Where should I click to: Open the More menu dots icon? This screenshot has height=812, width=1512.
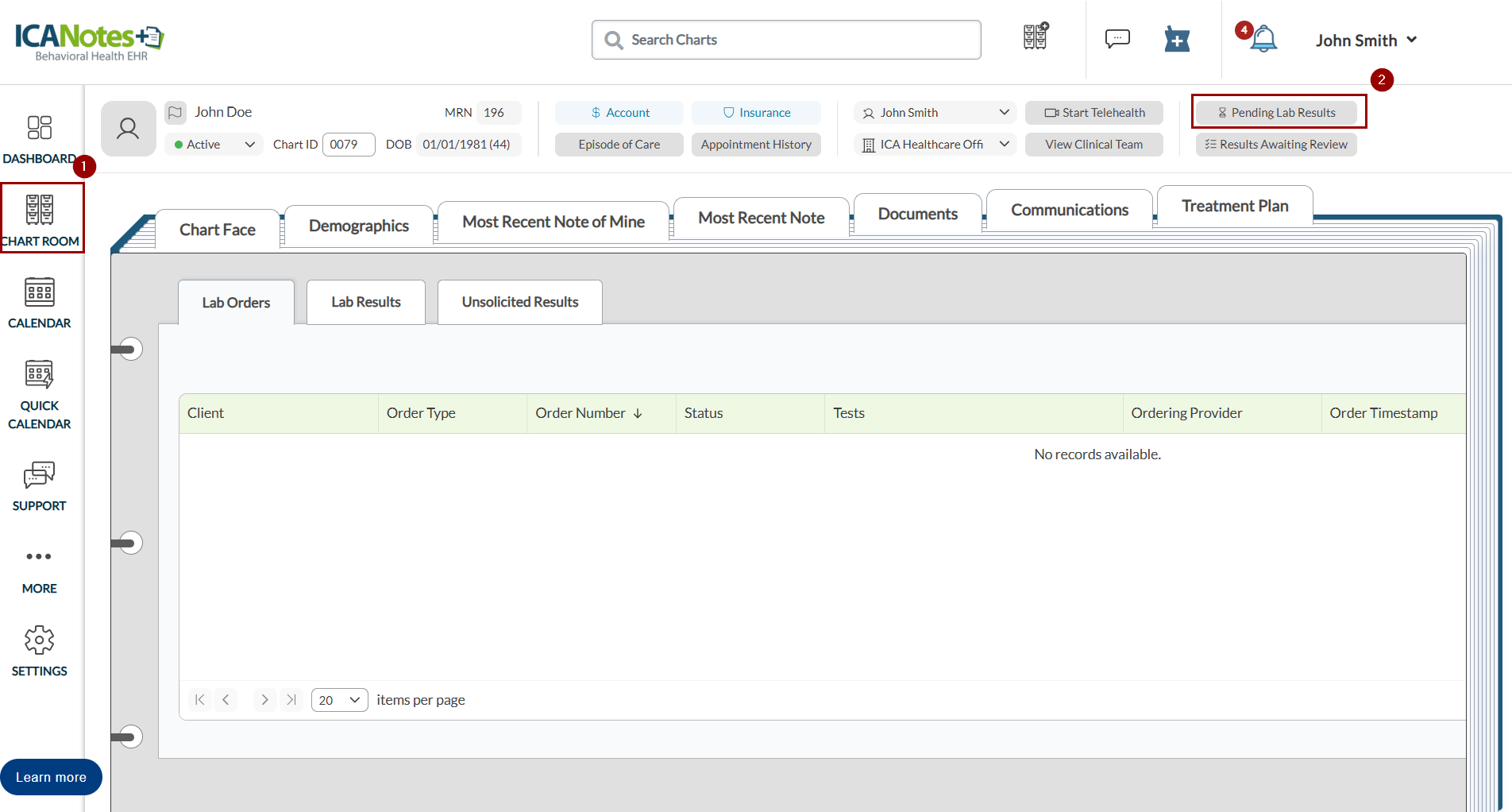[39, 556]
